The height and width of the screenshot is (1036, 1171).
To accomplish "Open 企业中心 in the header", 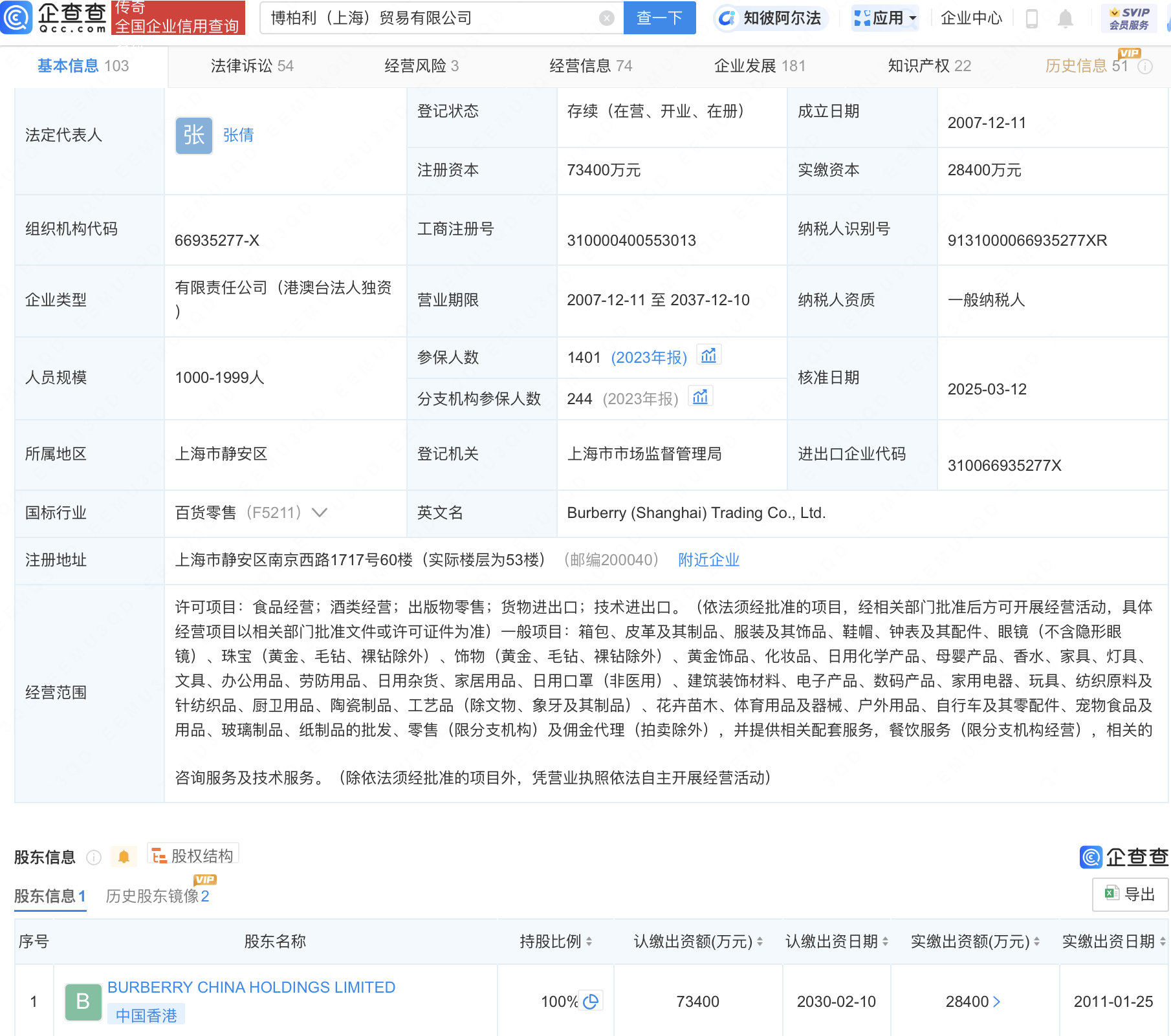I will 971,18.
